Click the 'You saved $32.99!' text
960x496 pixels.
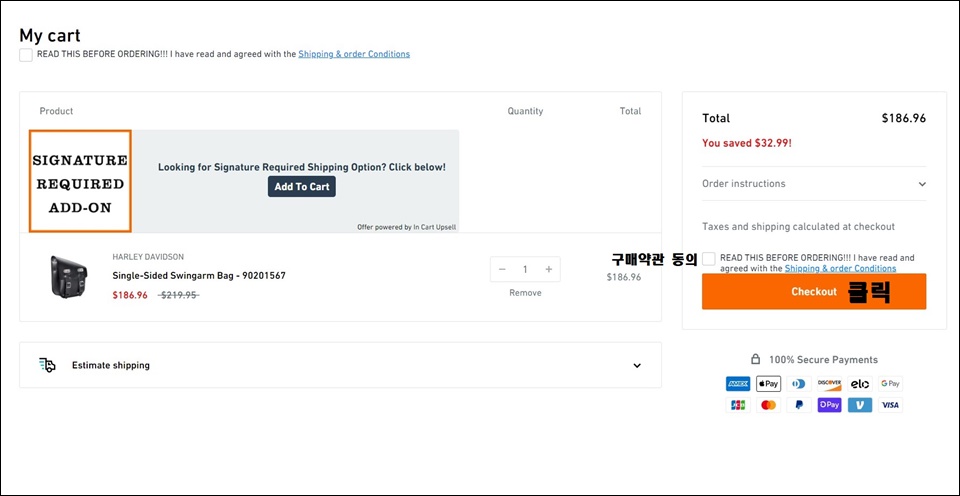747,143
